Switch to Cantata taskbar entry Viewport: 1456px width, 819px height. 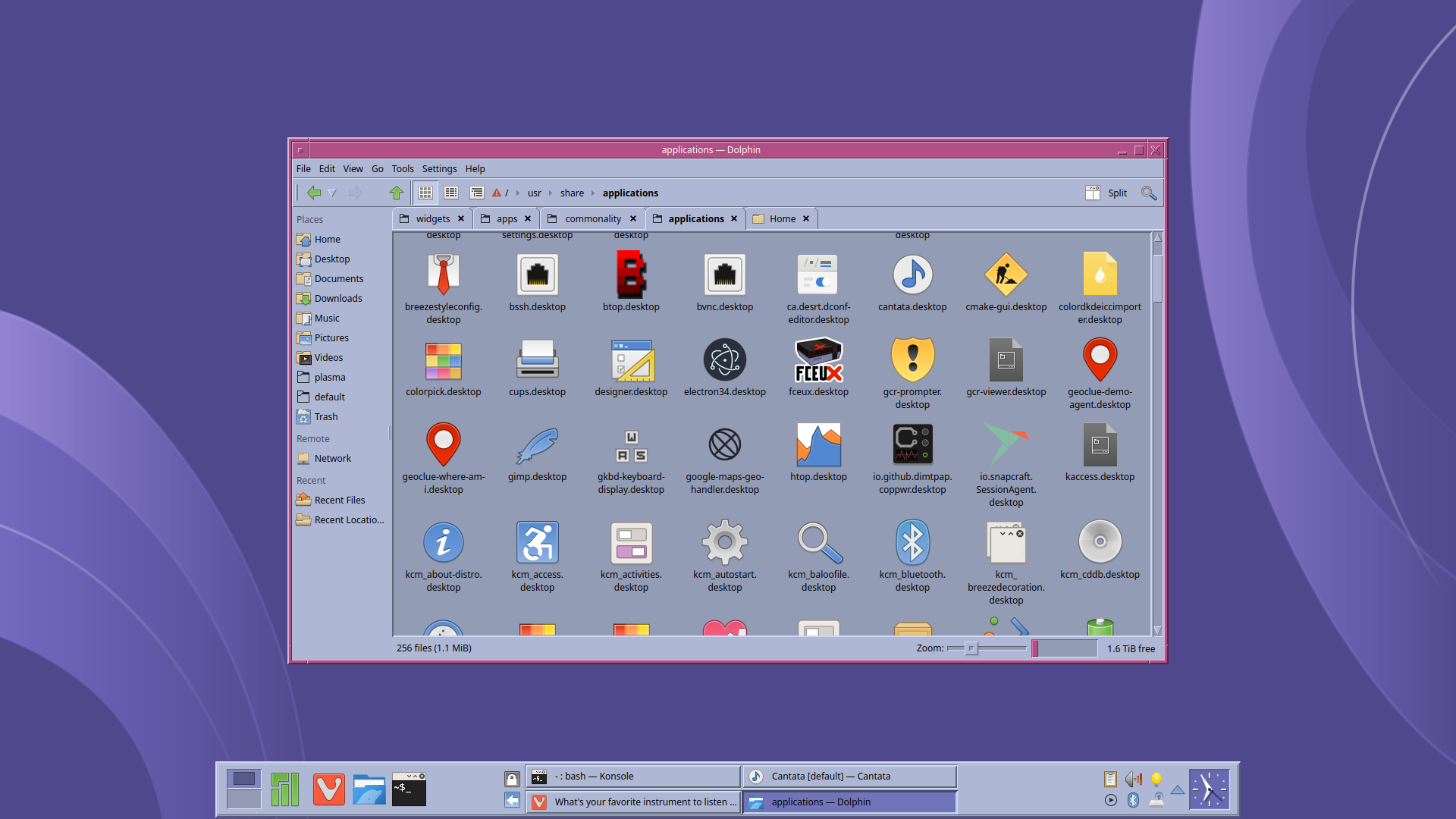[849, 777]
